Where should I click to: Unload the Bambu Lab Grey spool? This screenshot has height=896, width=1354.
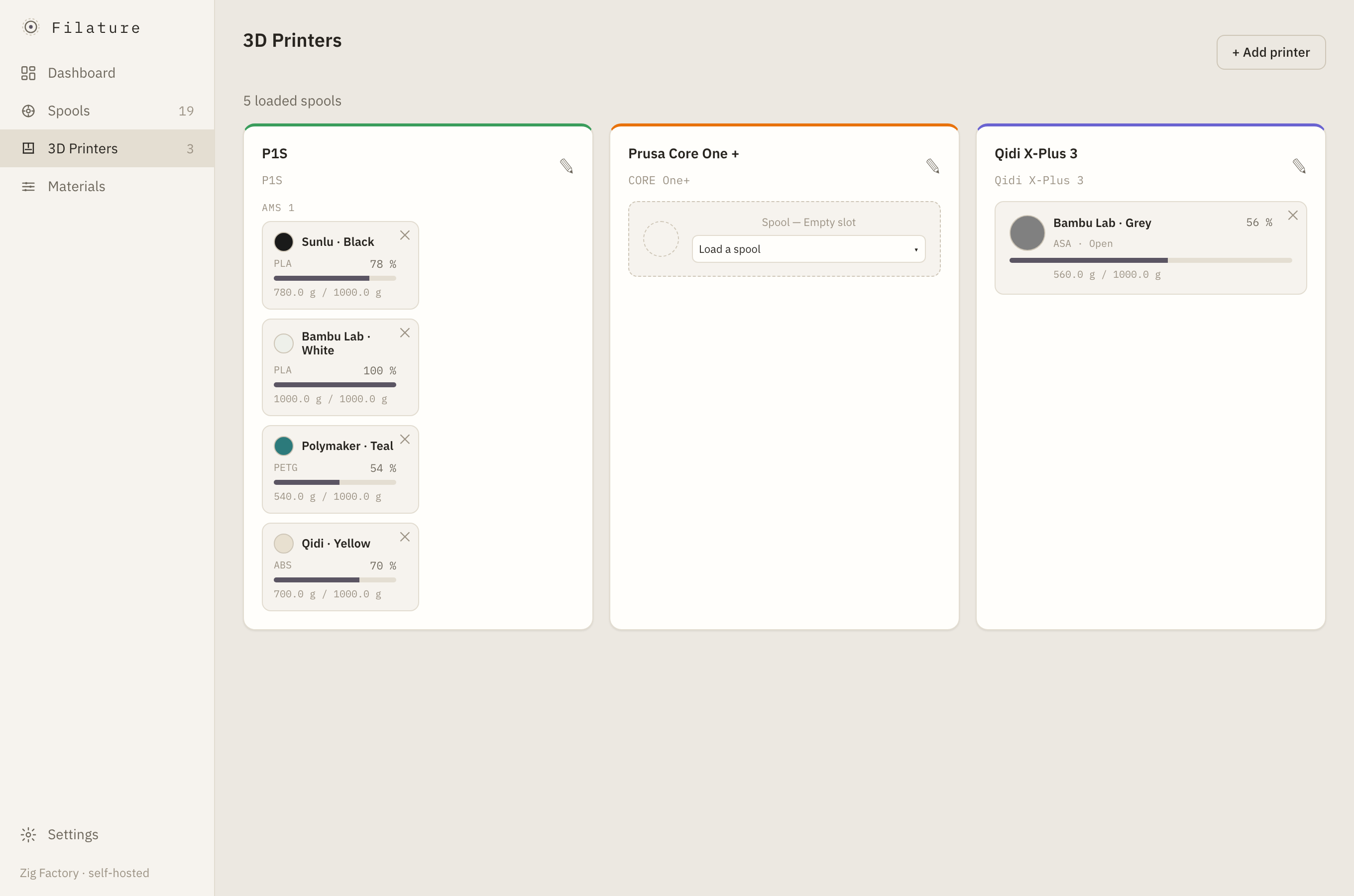point(1292,216)
